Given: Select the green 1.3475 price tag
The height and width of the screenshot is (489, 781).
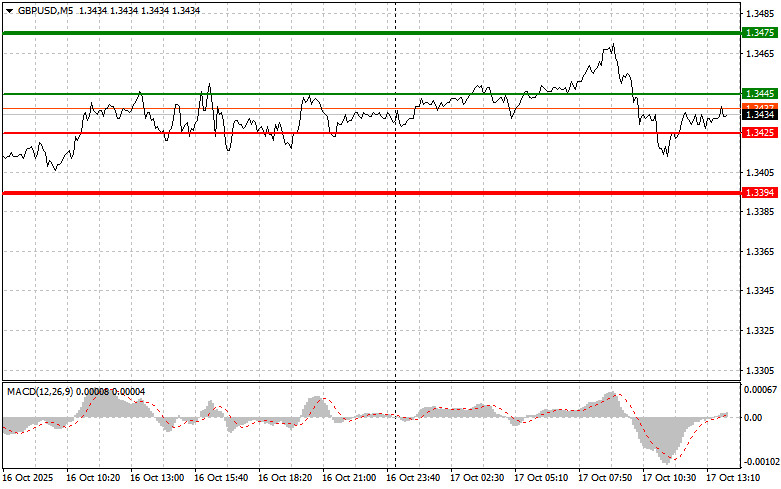Looking at the screenshot, I should tap(760, 33).
